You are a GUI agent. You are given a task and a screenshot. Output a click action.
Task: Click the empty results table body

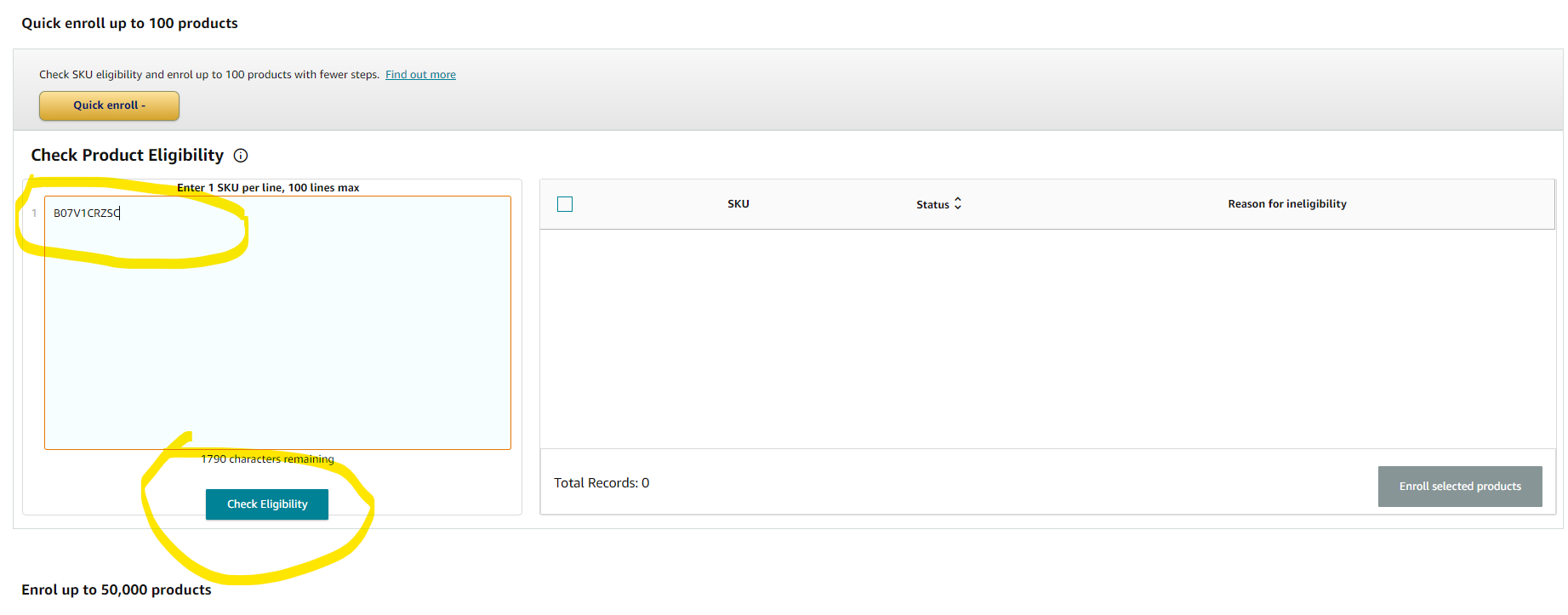[1046, 339]
